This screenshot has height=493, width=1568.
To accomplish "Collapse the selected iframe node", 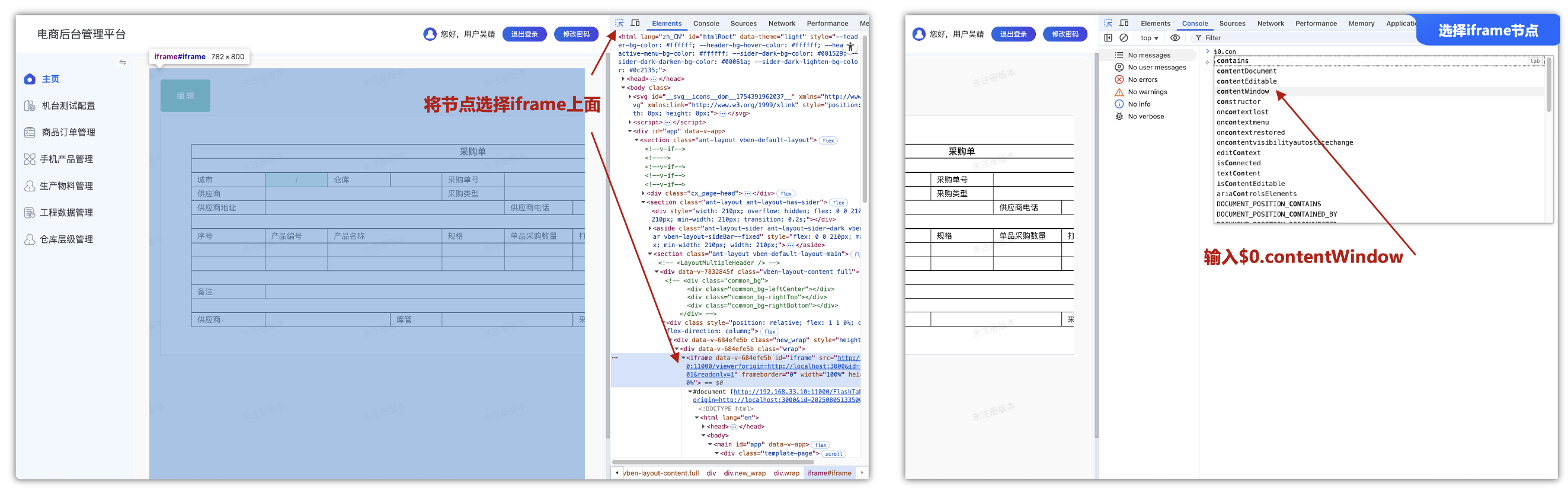I will tap(684, 358).
